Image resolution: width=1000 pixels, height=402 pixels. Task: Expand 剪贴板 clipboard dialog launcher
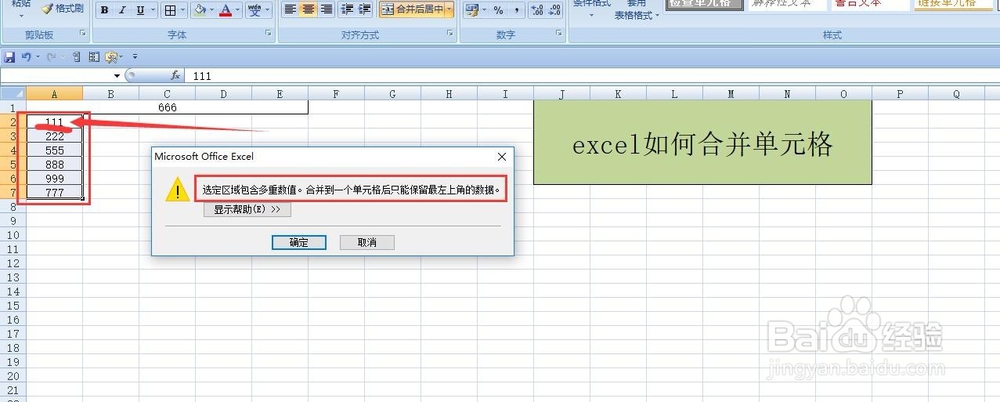82,34
